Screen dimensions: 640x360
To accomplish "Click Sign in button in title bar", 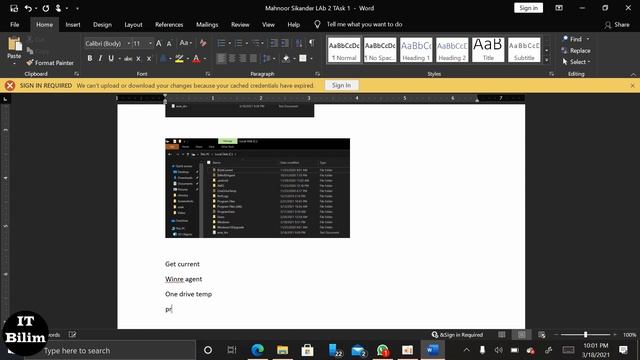I will 528,8.
